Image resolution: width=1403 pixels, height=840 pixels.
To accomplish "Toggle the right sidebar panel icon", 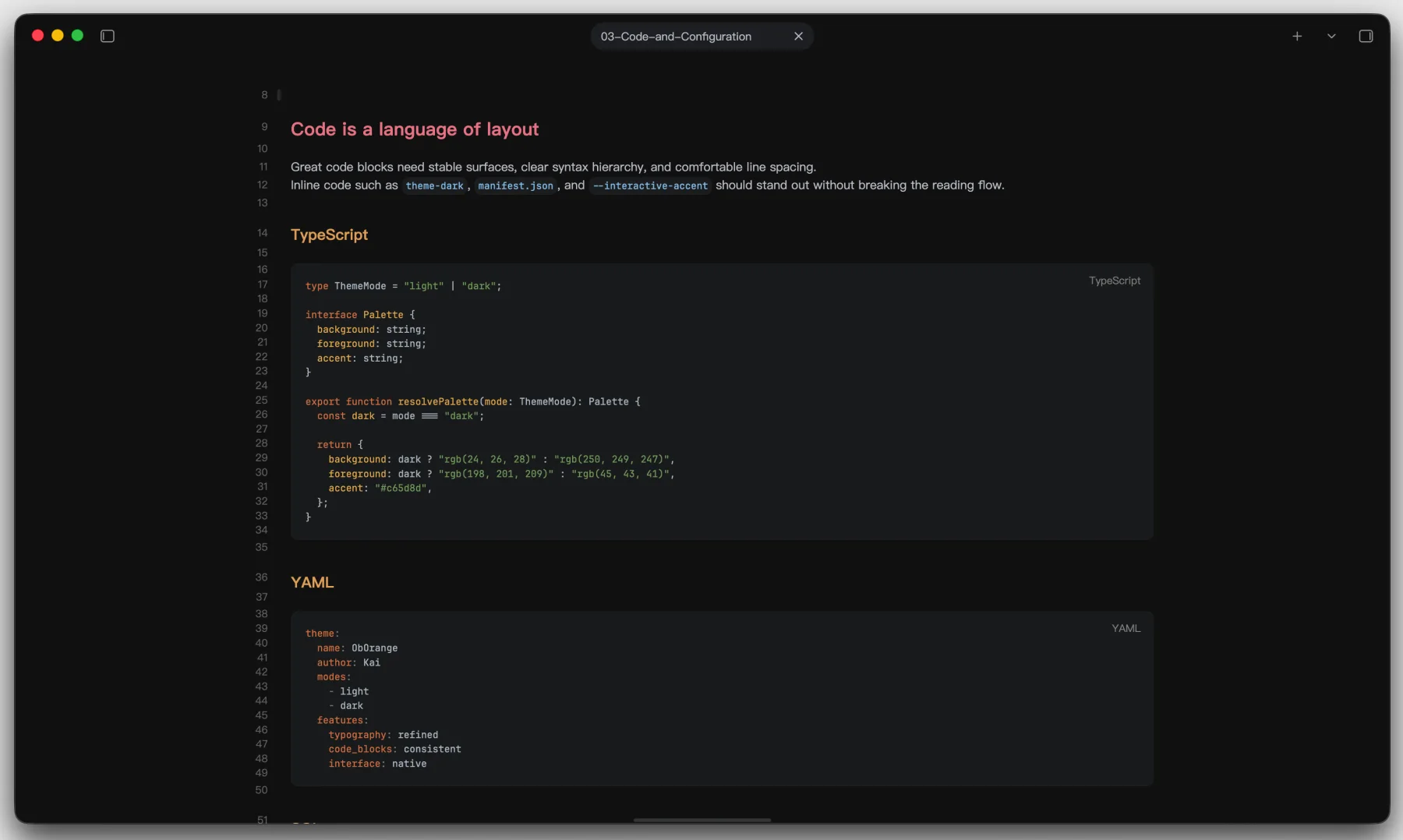I will point(1366,36).
